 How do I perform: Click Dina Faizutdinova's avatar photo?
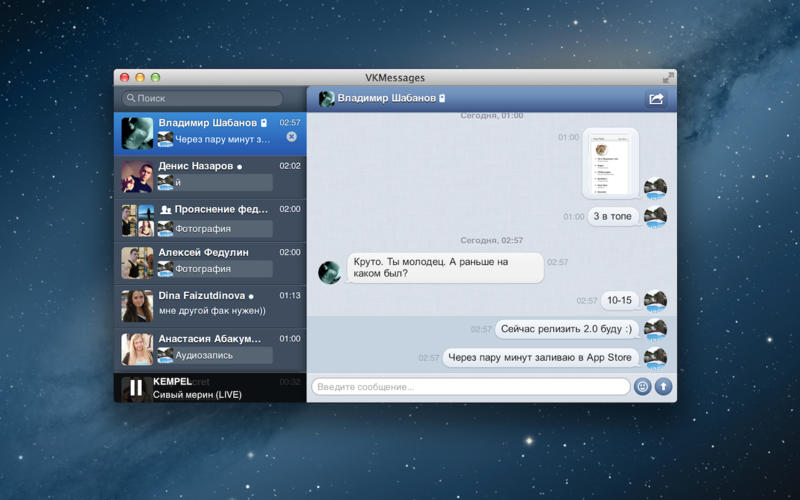point(137,306)
